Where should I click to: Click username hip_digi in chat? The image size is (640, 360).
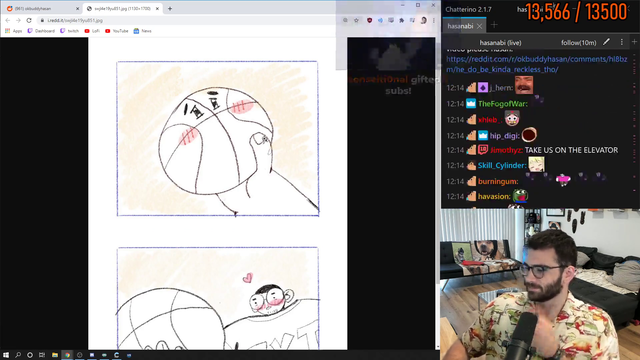pos(504,136)
